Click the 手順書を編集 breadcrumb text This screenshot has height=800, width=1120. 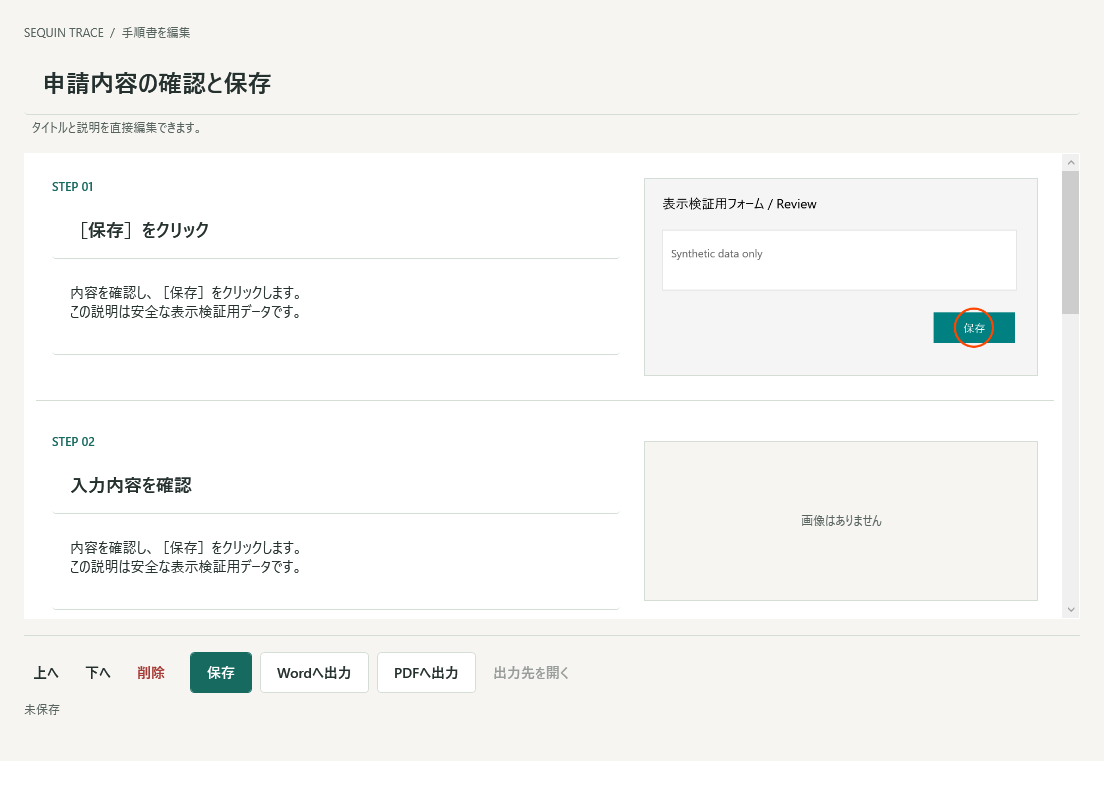coord(158,34)
